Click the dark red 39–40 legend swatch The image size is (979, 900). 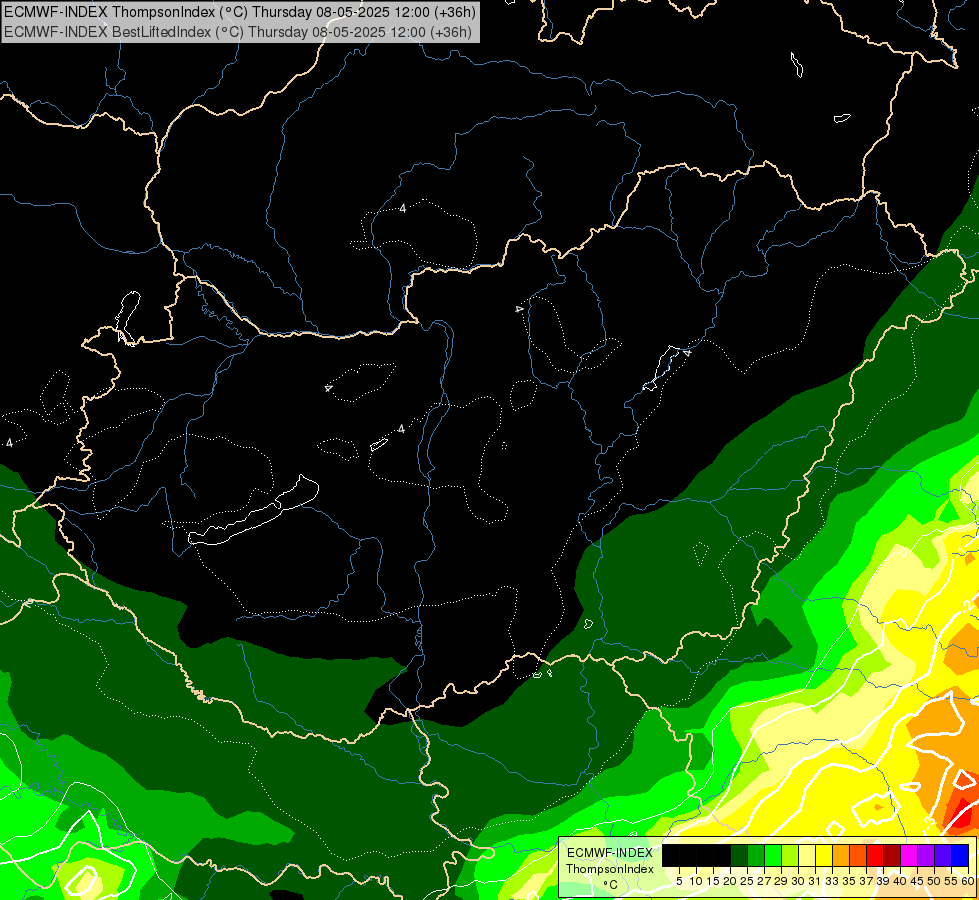pos(892,855)
